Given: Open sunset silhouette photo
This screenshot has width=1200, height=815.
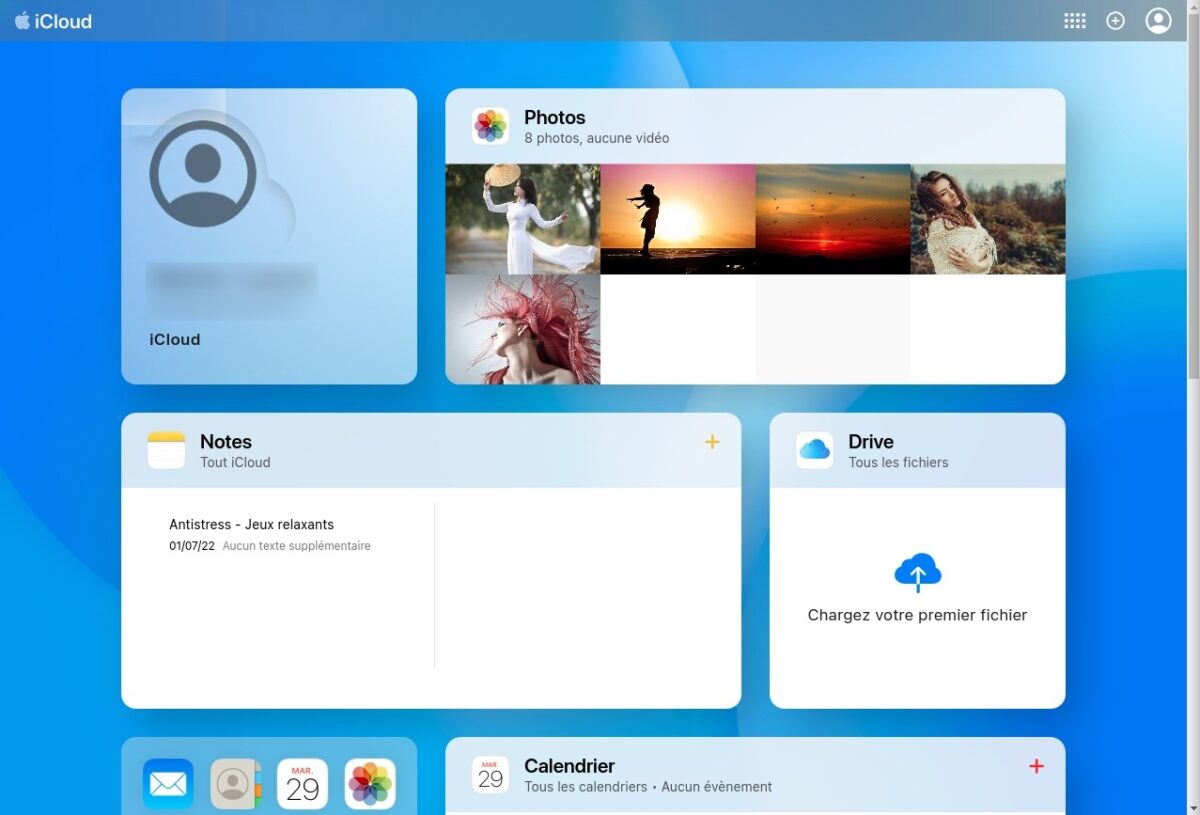Looking at the screenshot, I should [x=678, y=219].
